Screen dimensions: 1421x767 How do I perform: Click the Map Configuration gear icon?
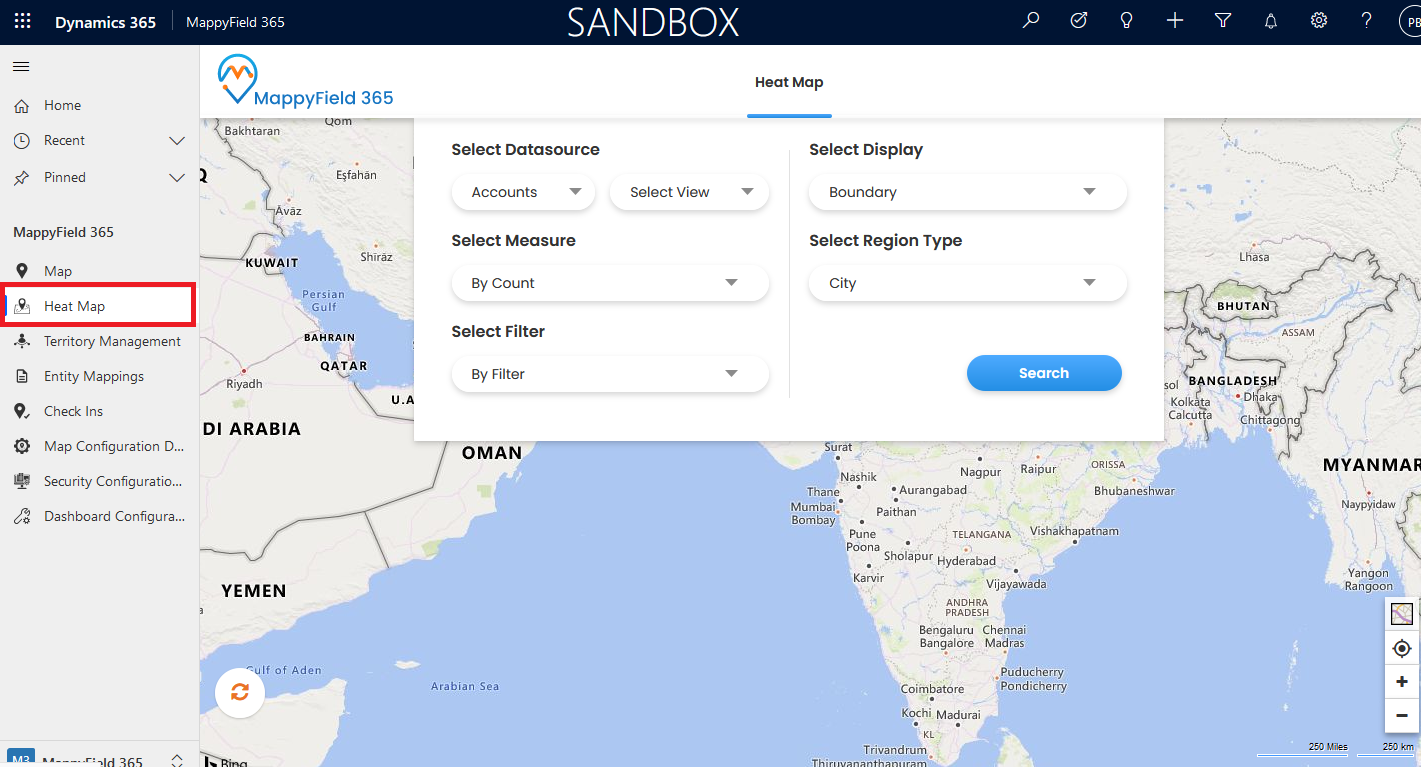click(x=22, y=446)
